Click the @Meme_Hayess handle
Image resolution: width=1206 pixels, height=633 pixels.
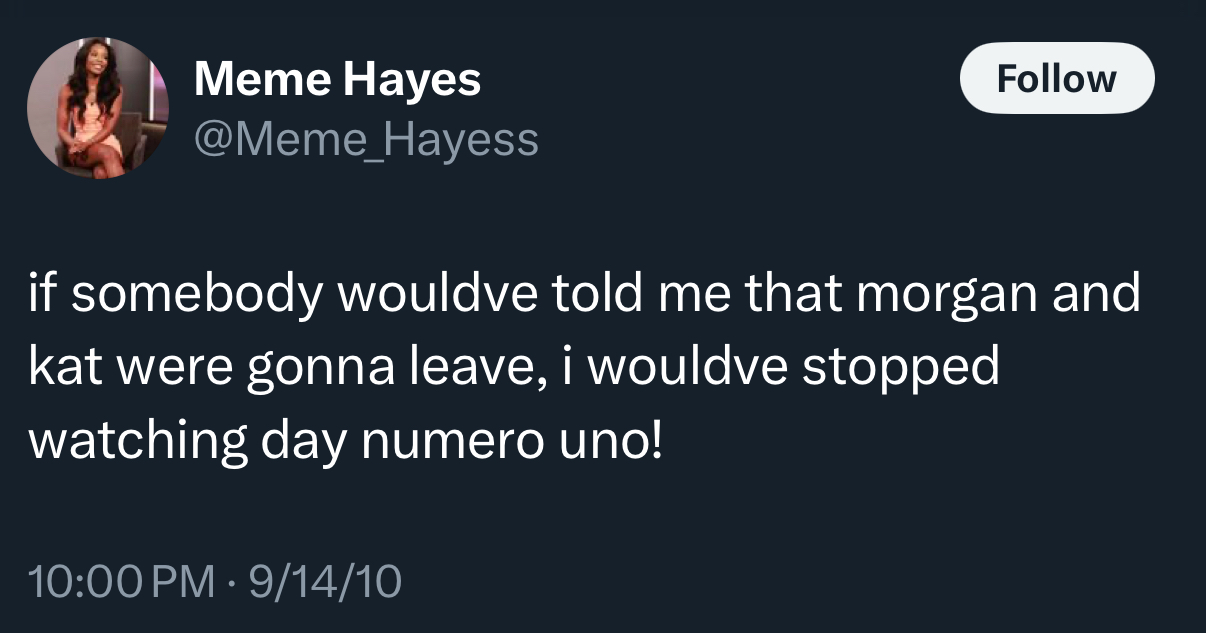coord(366,139)
